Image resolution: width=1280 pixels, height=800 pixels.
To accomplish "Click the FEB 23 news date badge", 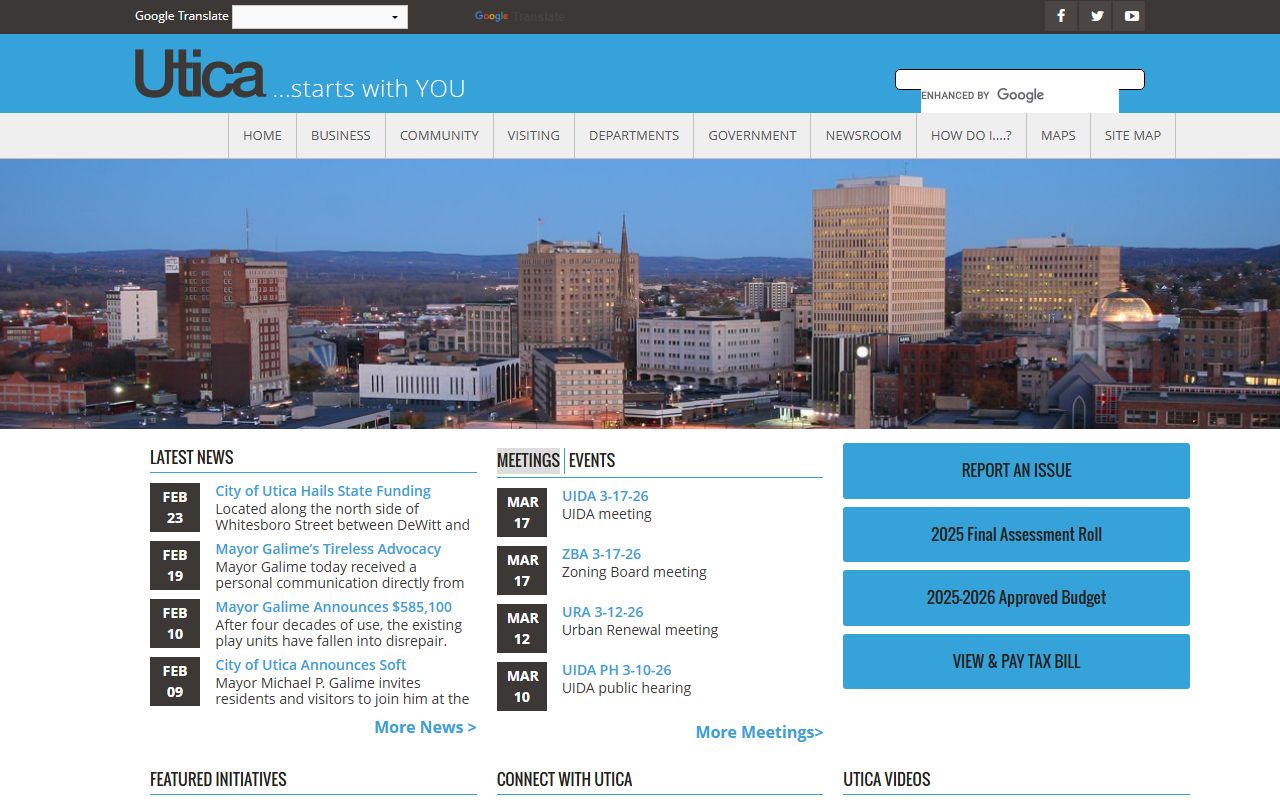I will 175,508.
